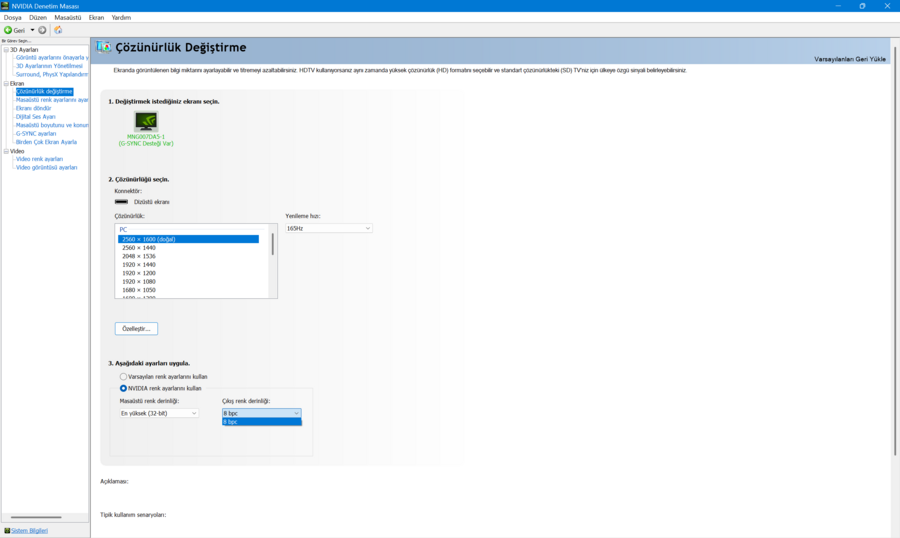Click the grey forward arrow icon
900x538 pixels.
[x=42, y=30]
